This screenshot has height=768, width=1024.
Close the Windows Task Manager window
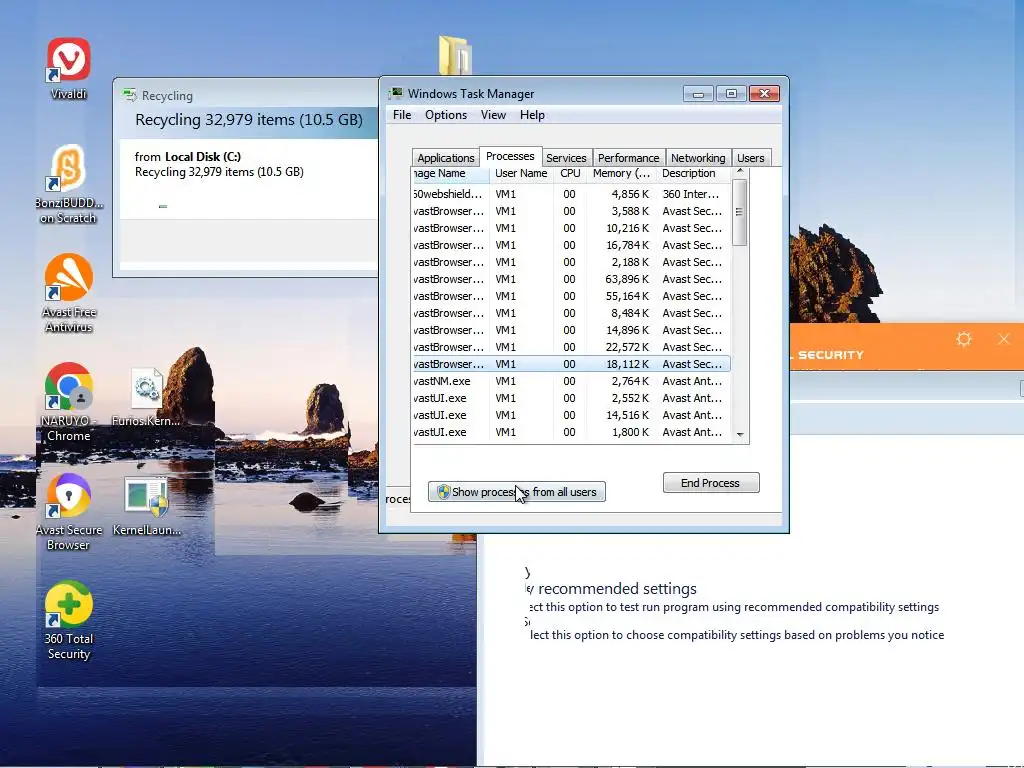coord(764,94)
